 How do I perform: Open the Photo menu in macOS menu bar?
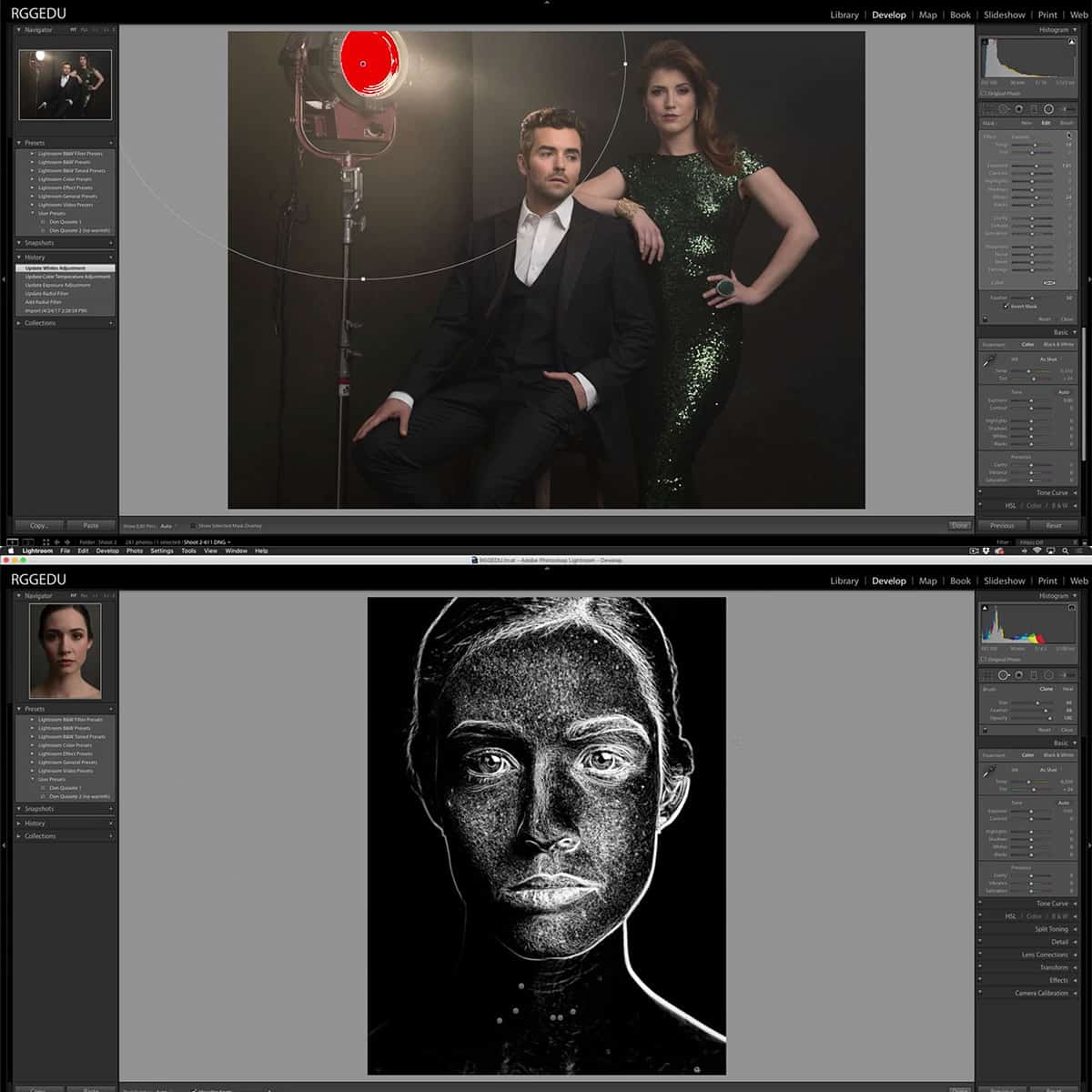[x=135, y=551]
